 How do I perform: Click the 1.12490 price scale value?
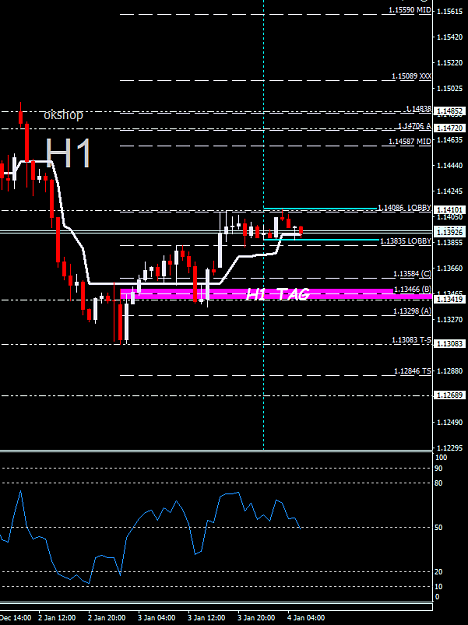point(450,423)
